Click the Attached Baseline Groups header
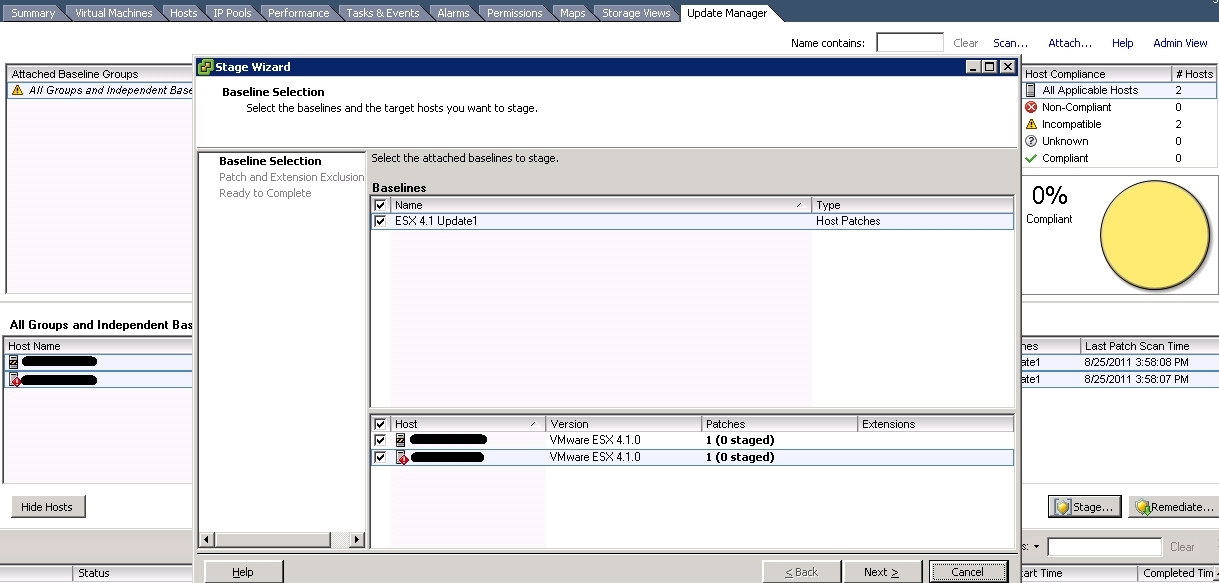Screen dimensions: 1219x583 (x=100, y=74)
